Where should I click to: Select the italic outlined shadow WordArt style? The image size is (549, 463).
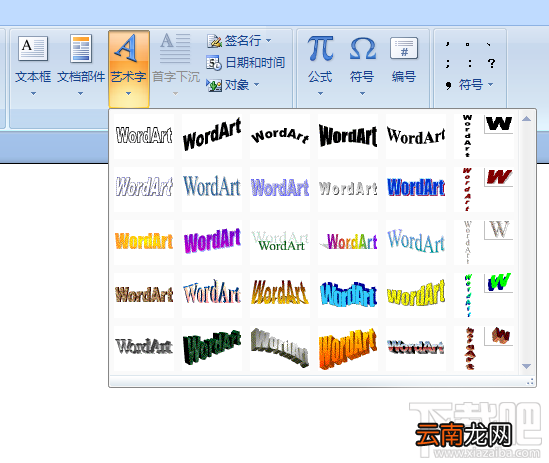coord(144,189)
